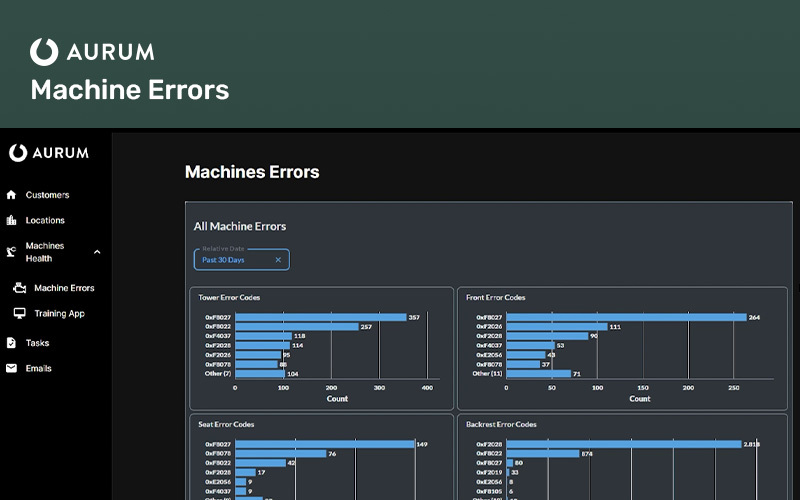
Task: Click the 0xF8027 bar in Front Error Codes
Action: pos(627,317)
